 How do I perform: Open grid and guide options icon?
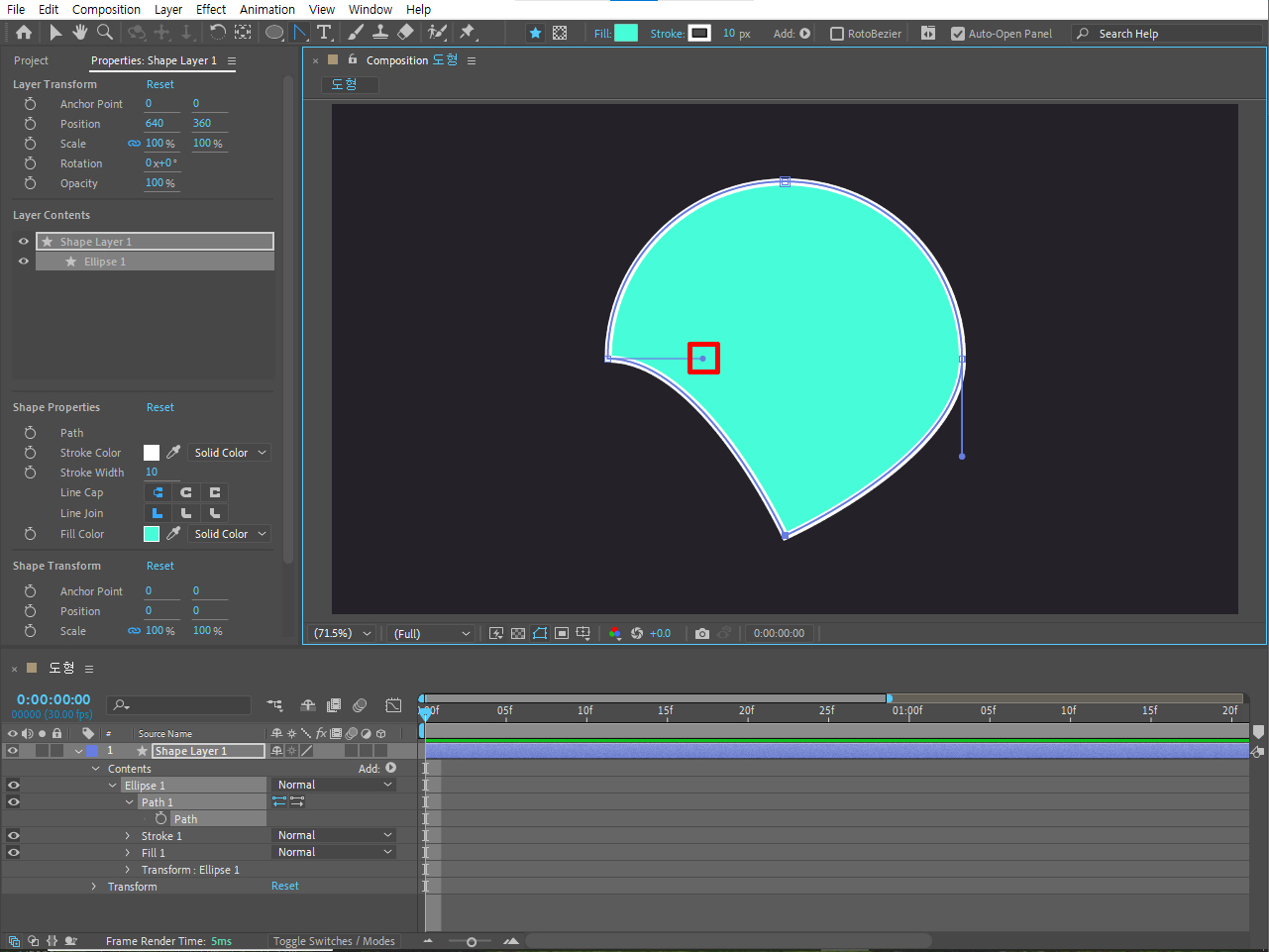583,633
